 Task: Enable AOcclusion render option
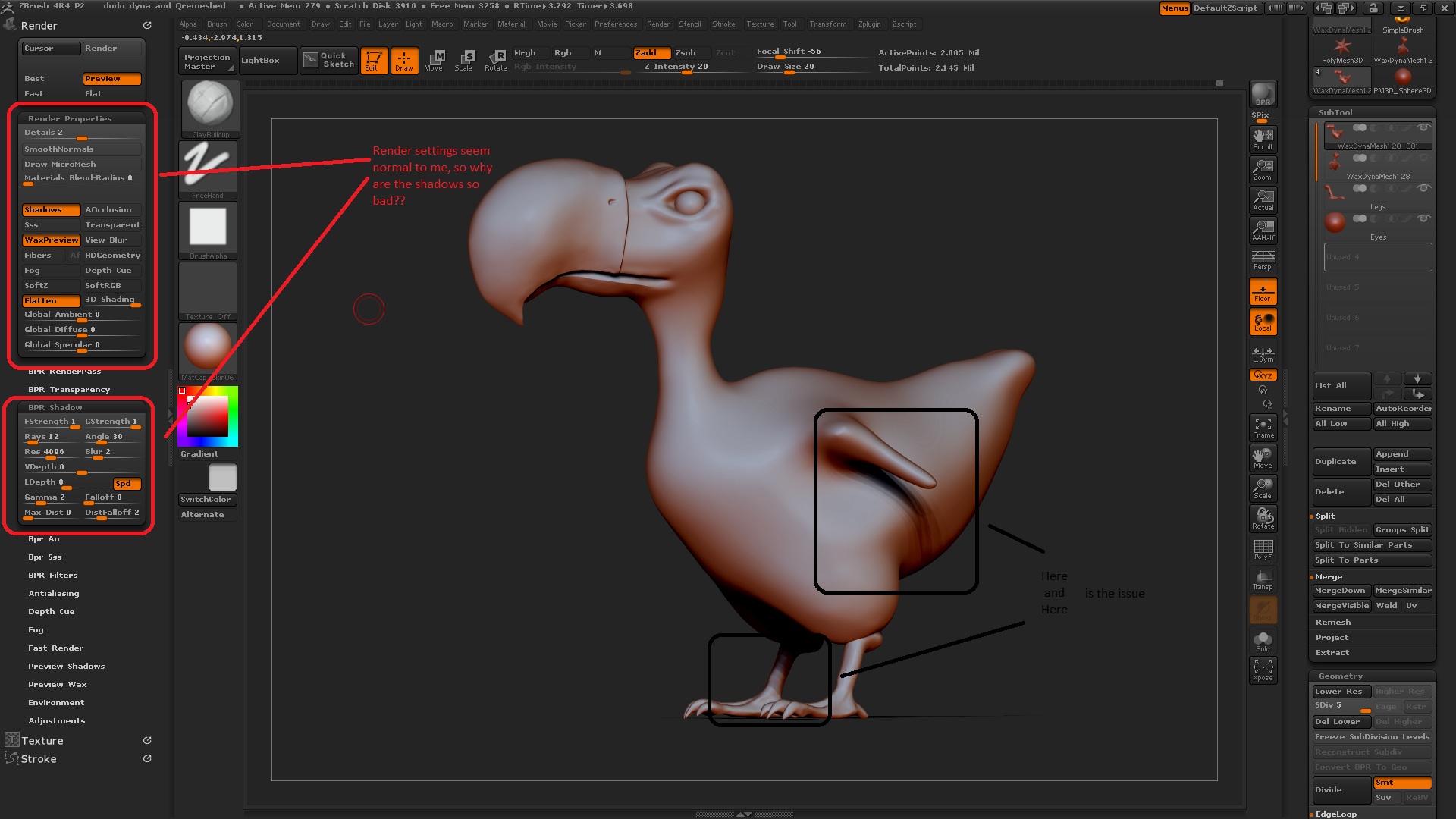coord(111,210)
